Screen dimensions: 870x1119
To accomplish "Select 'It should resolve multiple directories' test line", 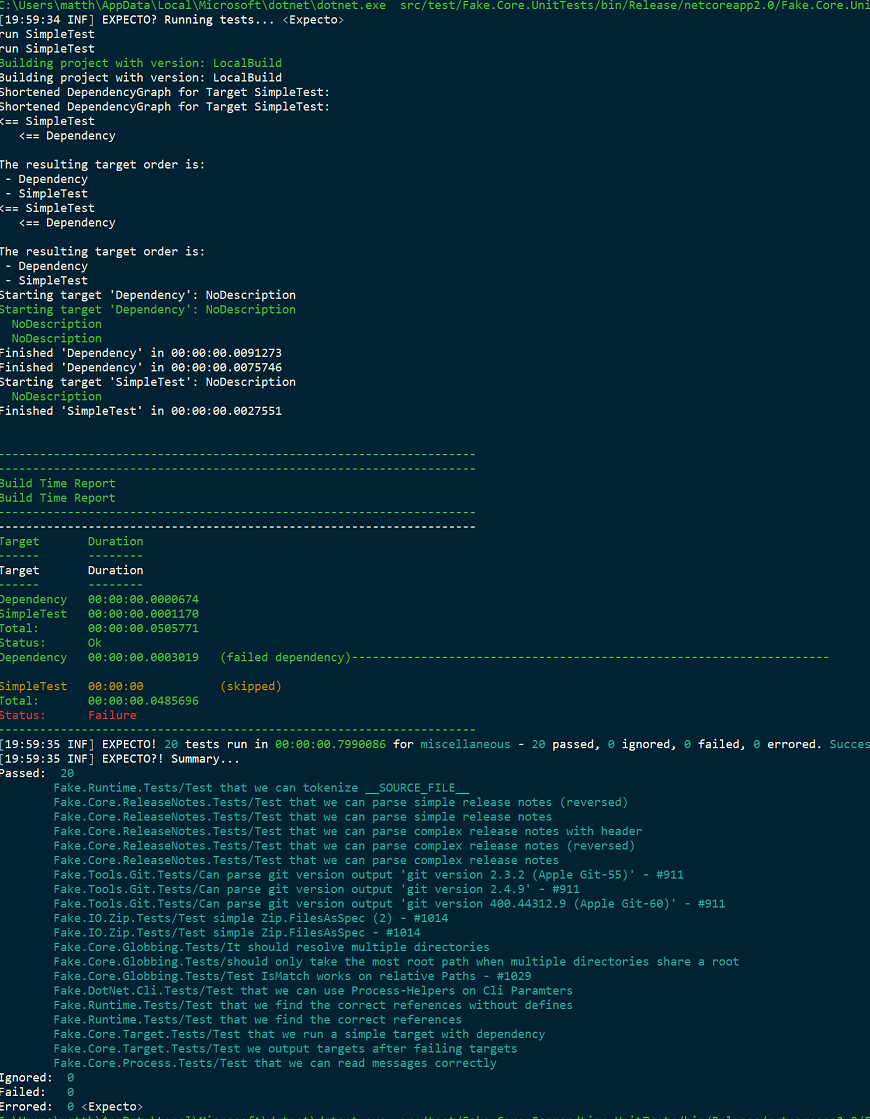I will [x=271, y=947].
